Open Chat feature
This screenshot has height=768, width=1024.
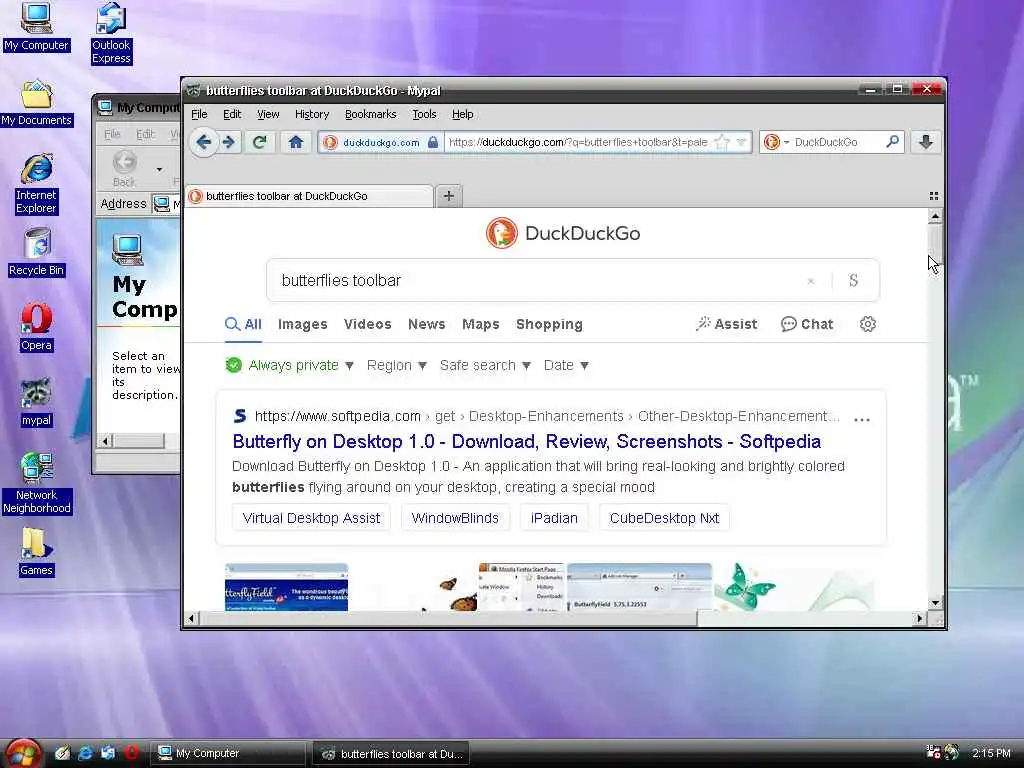[807, 324]
